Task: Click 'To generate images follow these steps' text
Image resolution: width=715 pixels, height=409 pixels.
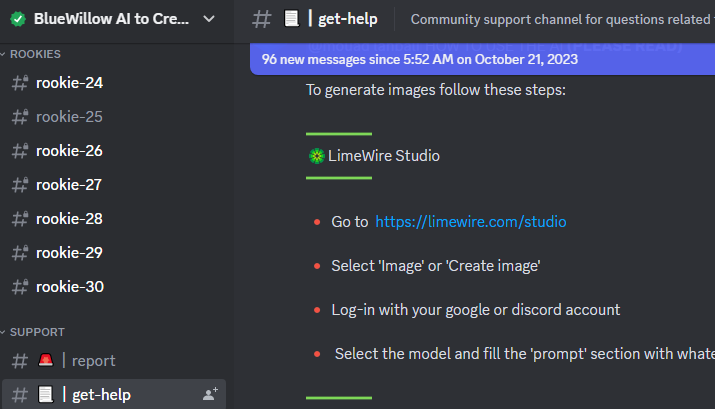Action: point(435,90)
